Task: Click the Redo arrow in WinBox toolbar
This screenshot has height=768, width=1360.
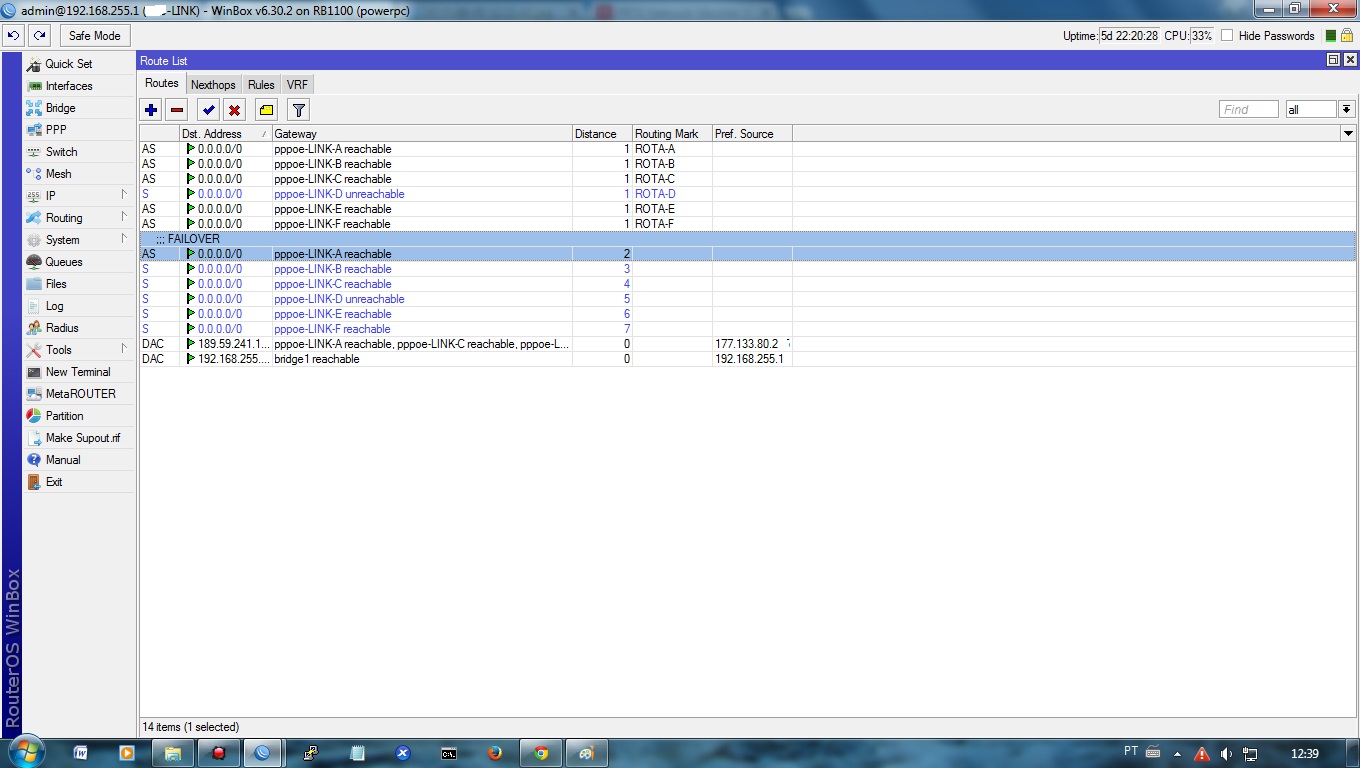Action: (x=39, y=35)
